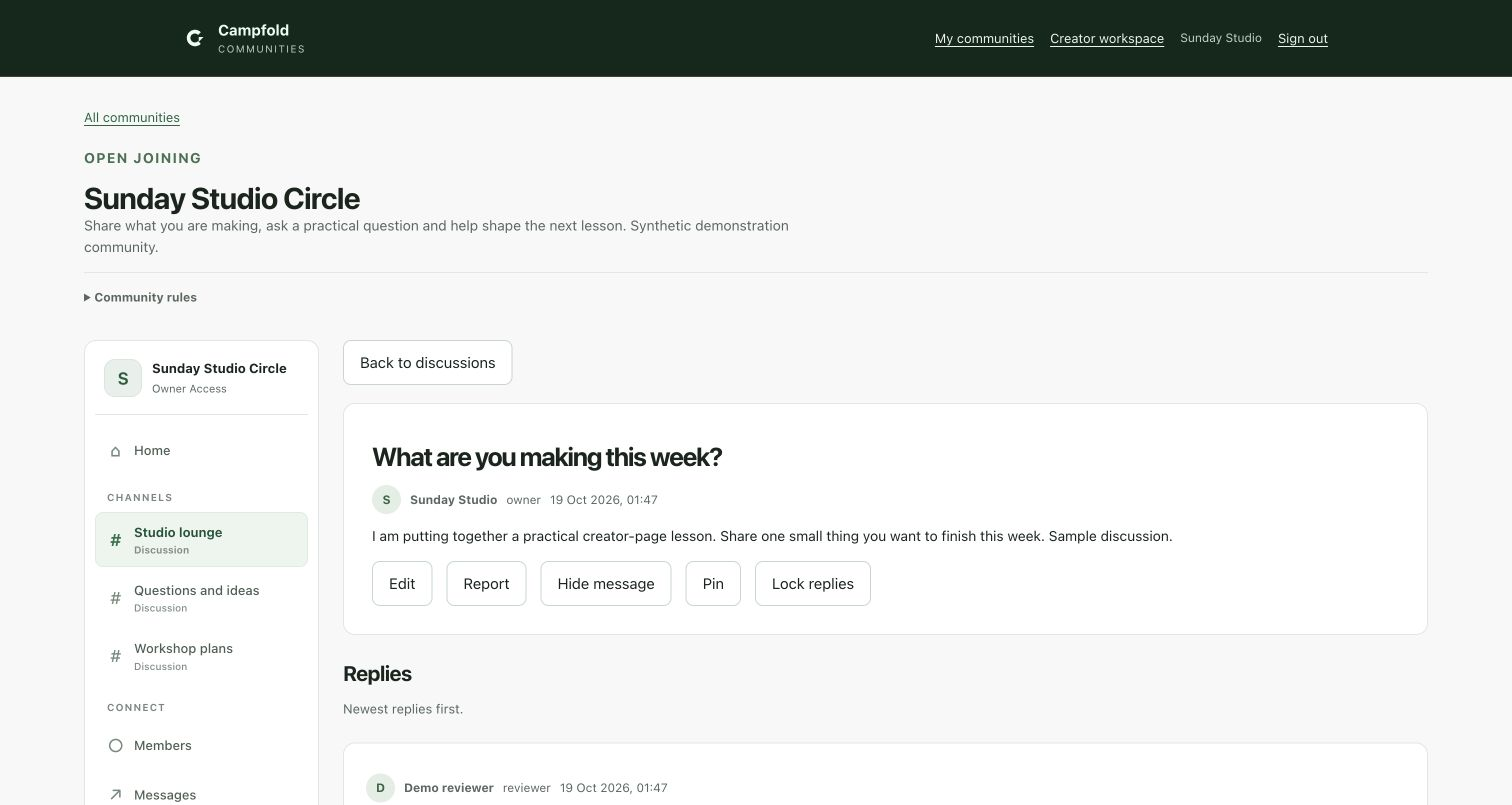Viewport: 1512px width, 805px height.
Task: Go to Members page in sidebar
Action: point(201,746)
